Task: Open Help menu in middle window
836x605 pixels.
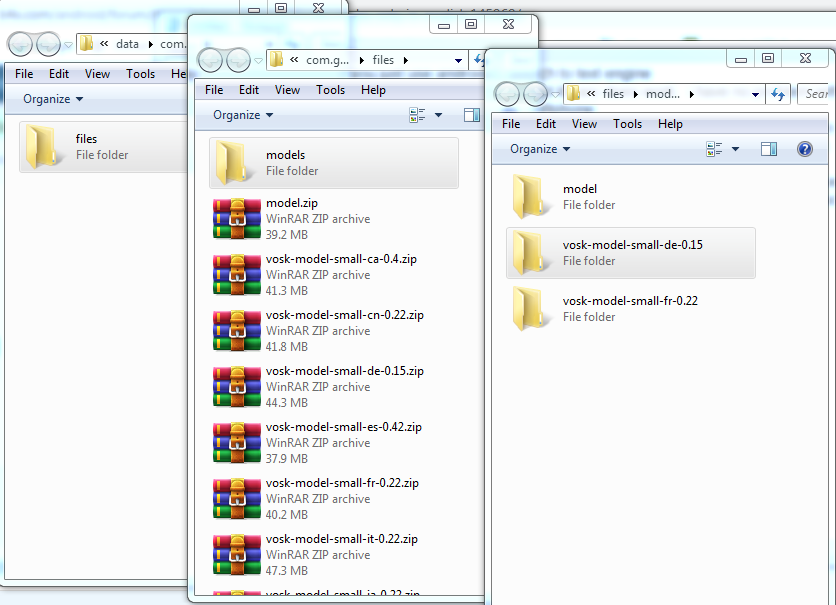Action: click(x=373, y=90)
